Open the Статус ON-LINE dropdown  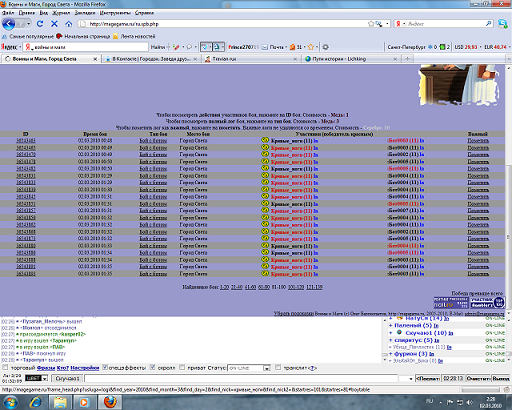click(x=267, y=368)
